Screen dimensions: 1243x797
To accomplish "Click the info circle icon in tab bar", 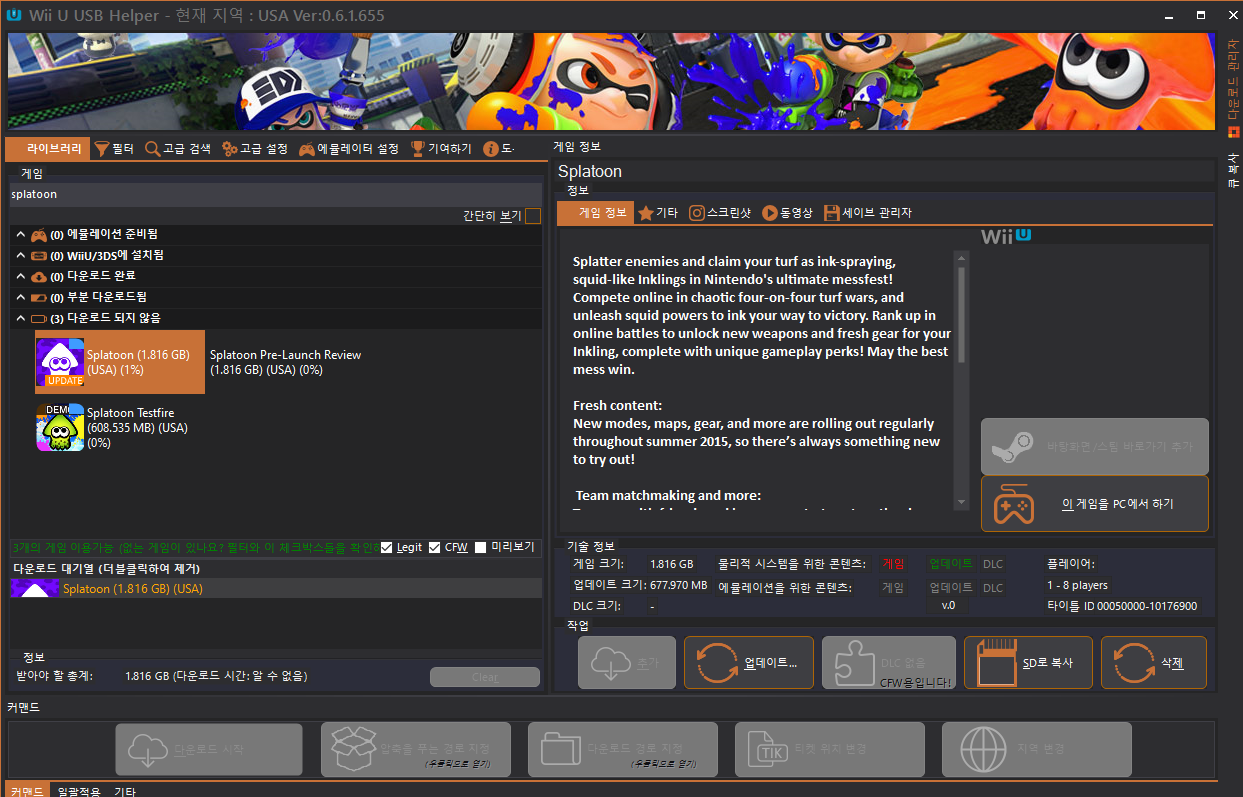I will coord(491,149).
